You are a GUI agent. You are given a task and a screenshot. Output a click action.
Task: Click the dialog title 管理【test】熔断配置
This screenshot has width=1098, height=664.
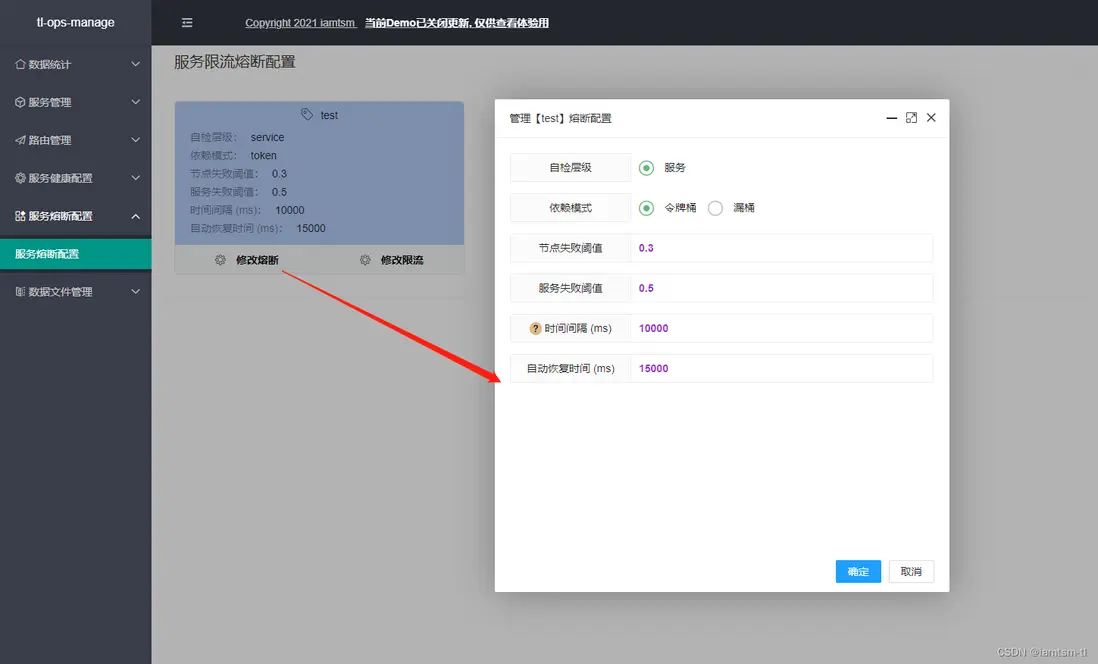click(560, 118)
